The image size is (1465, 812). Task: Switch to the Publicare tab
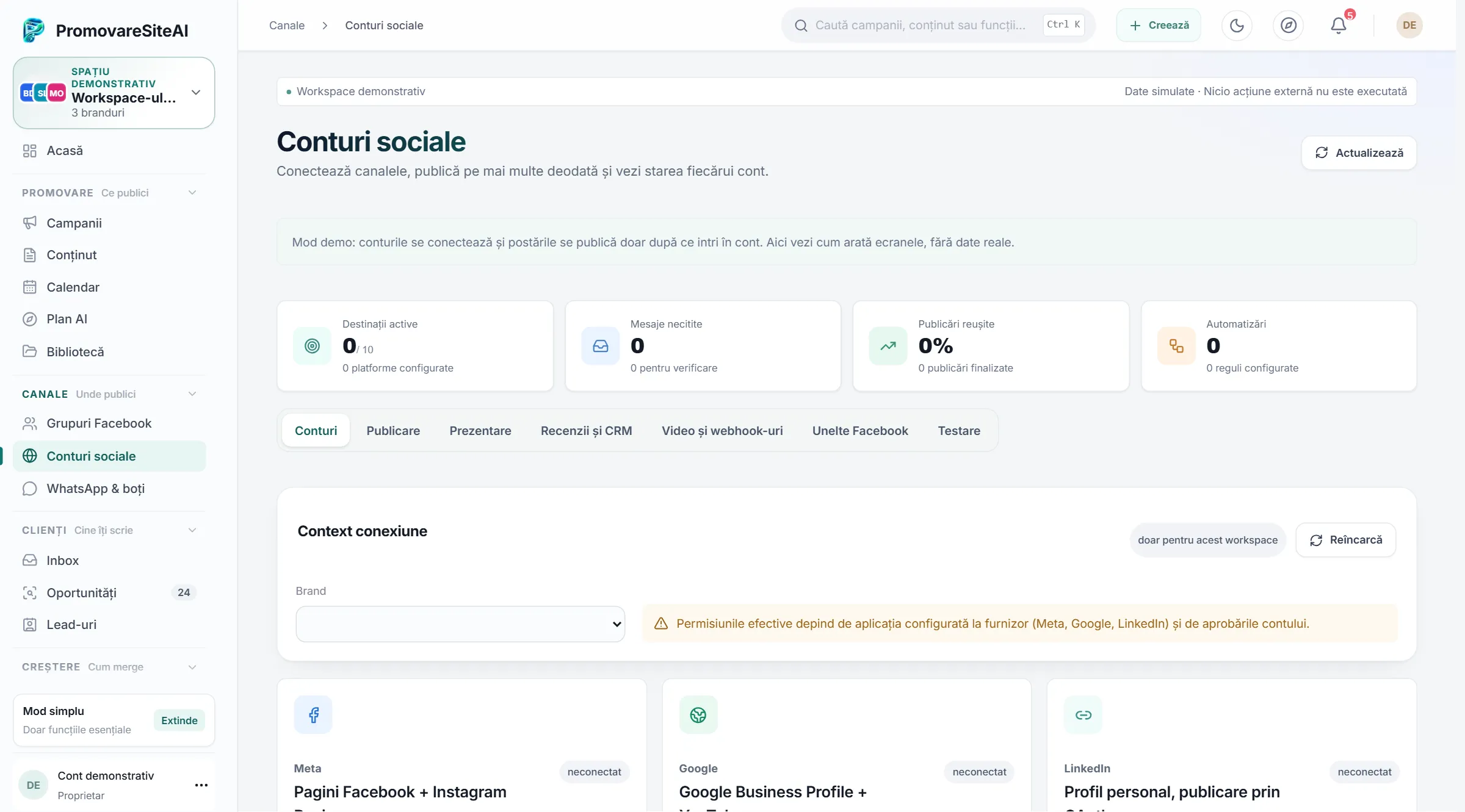(393, 431)
